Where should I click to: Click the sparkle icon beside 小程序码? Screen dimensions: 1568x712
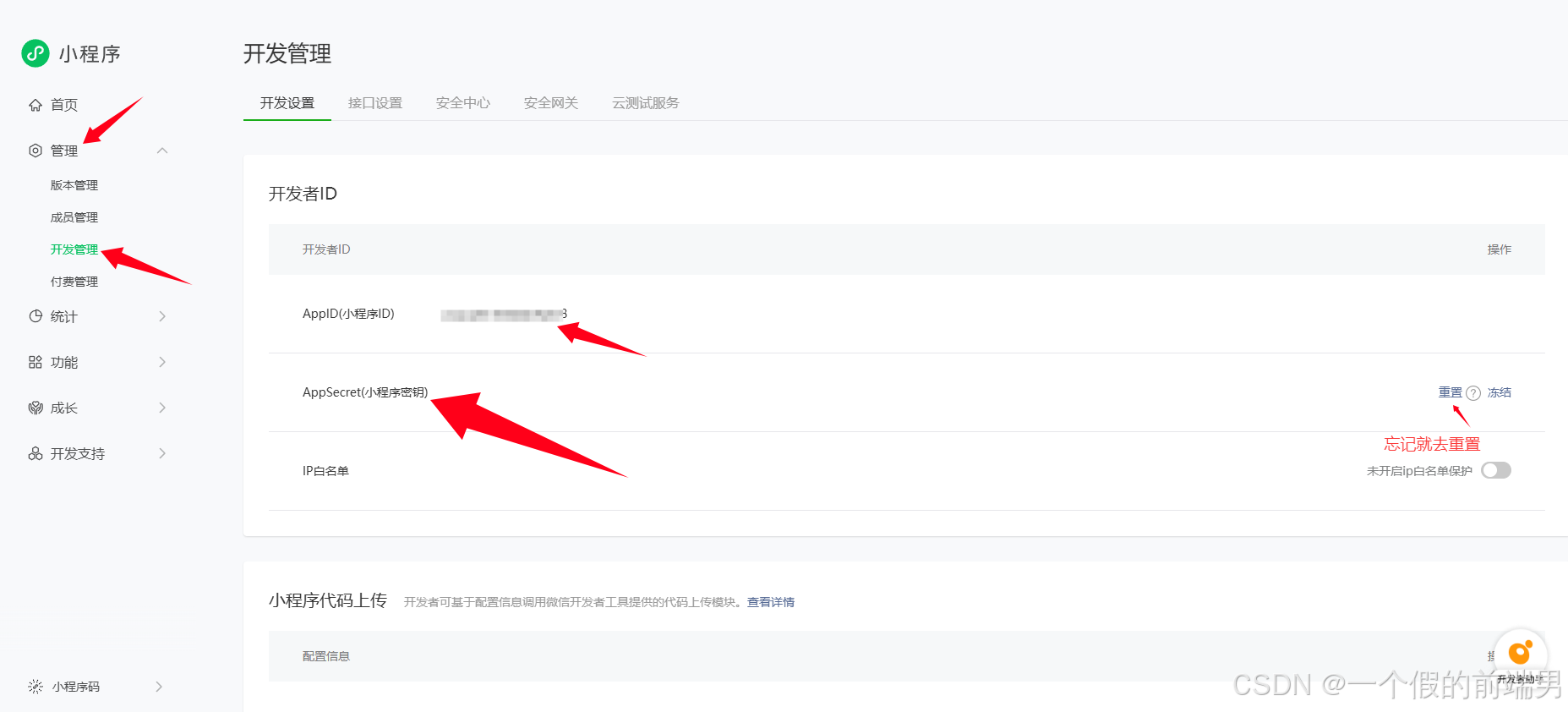pos(36,687)
